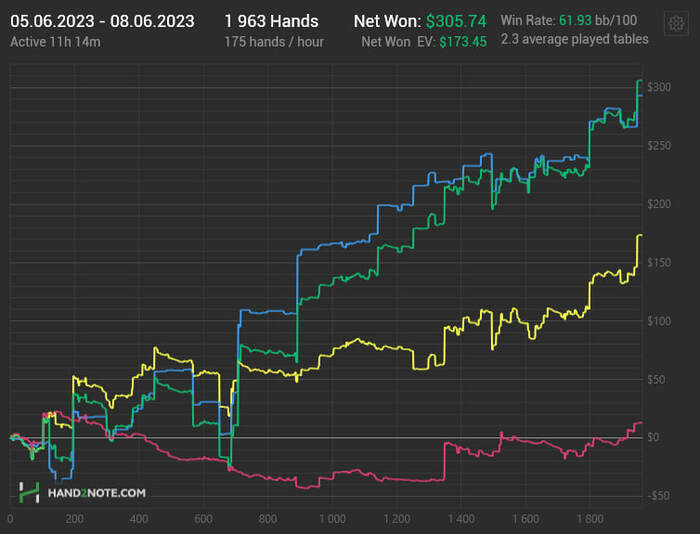Click the 600 hands x-axis label
The image size is (700, 534).
(x=203, y=519)
